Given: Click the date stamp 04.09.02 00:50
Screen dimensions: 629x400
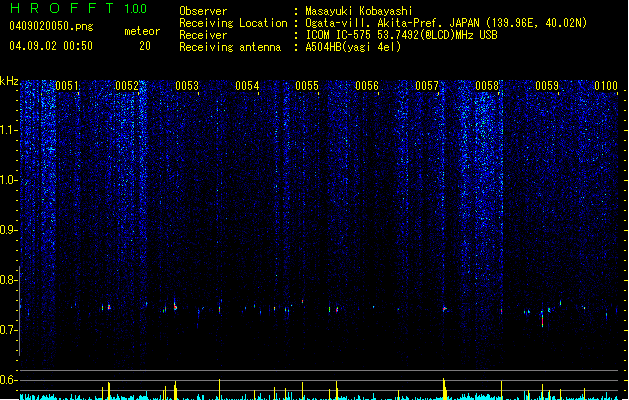Looking at the screenshot, I should click(x=51, y=46).
